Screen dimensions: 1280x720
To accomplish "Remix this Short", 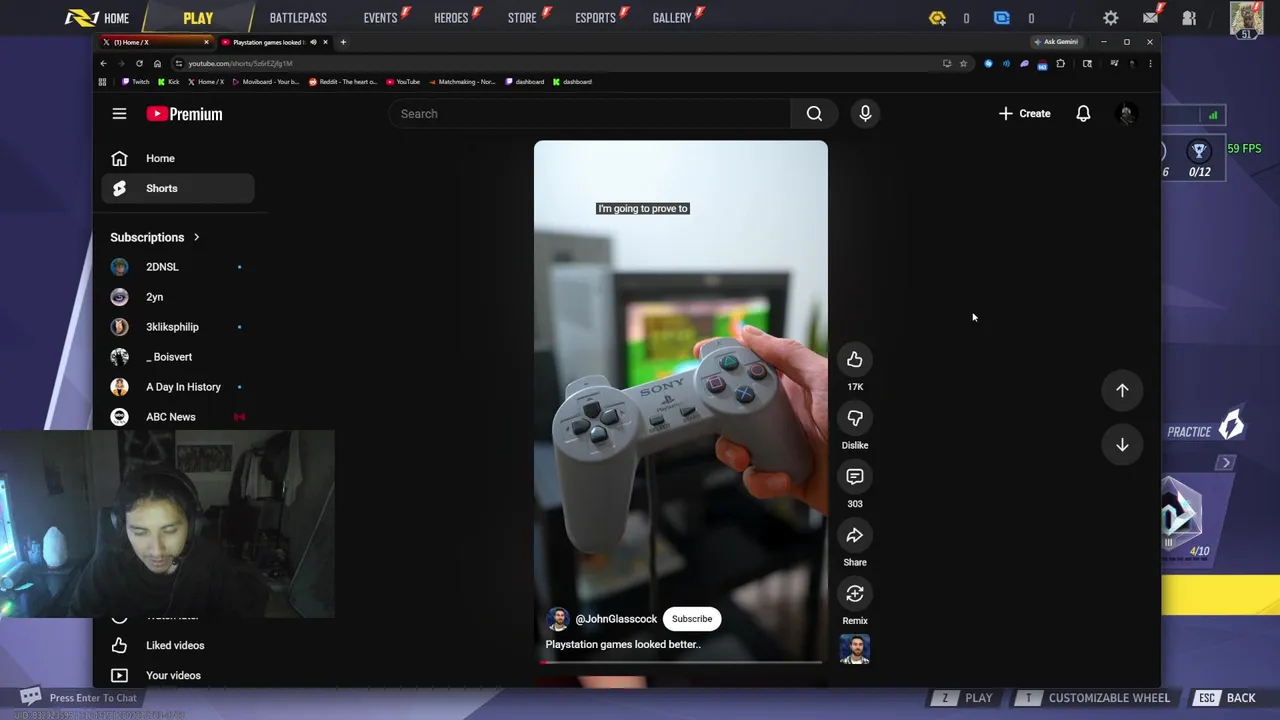I will point(855,594).
